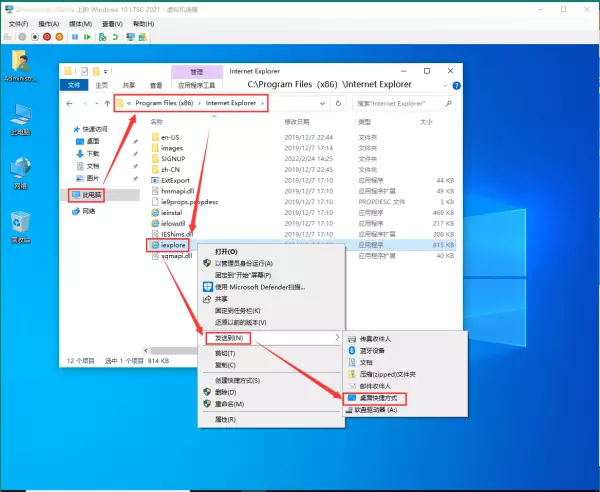Viewport: 600px width, 492px height.
Task: Click the horizontal scrollbar left arrow in Explorer
Action: click(x=146, y=350)
